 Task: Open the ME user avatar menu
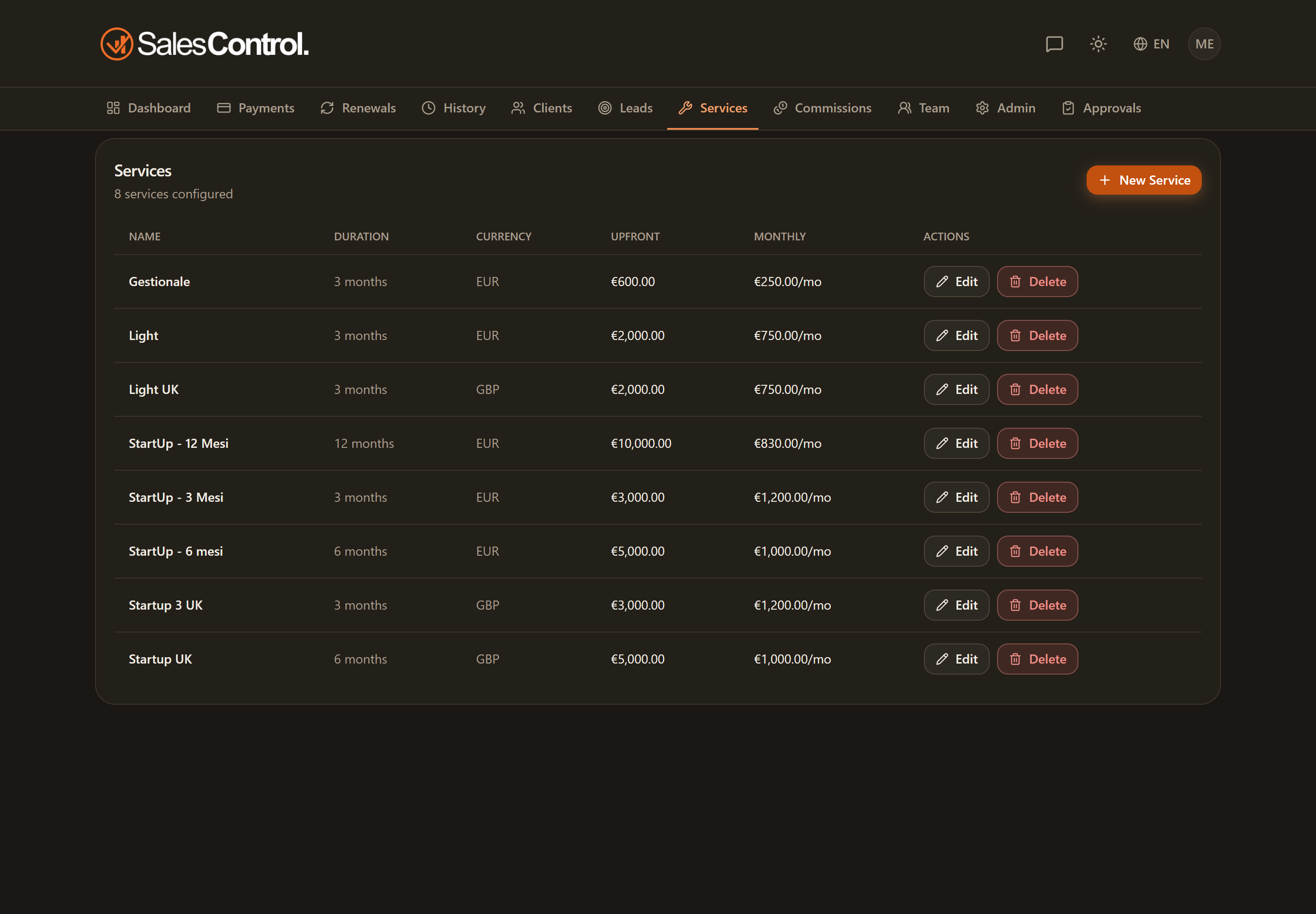click(1205, 44)
